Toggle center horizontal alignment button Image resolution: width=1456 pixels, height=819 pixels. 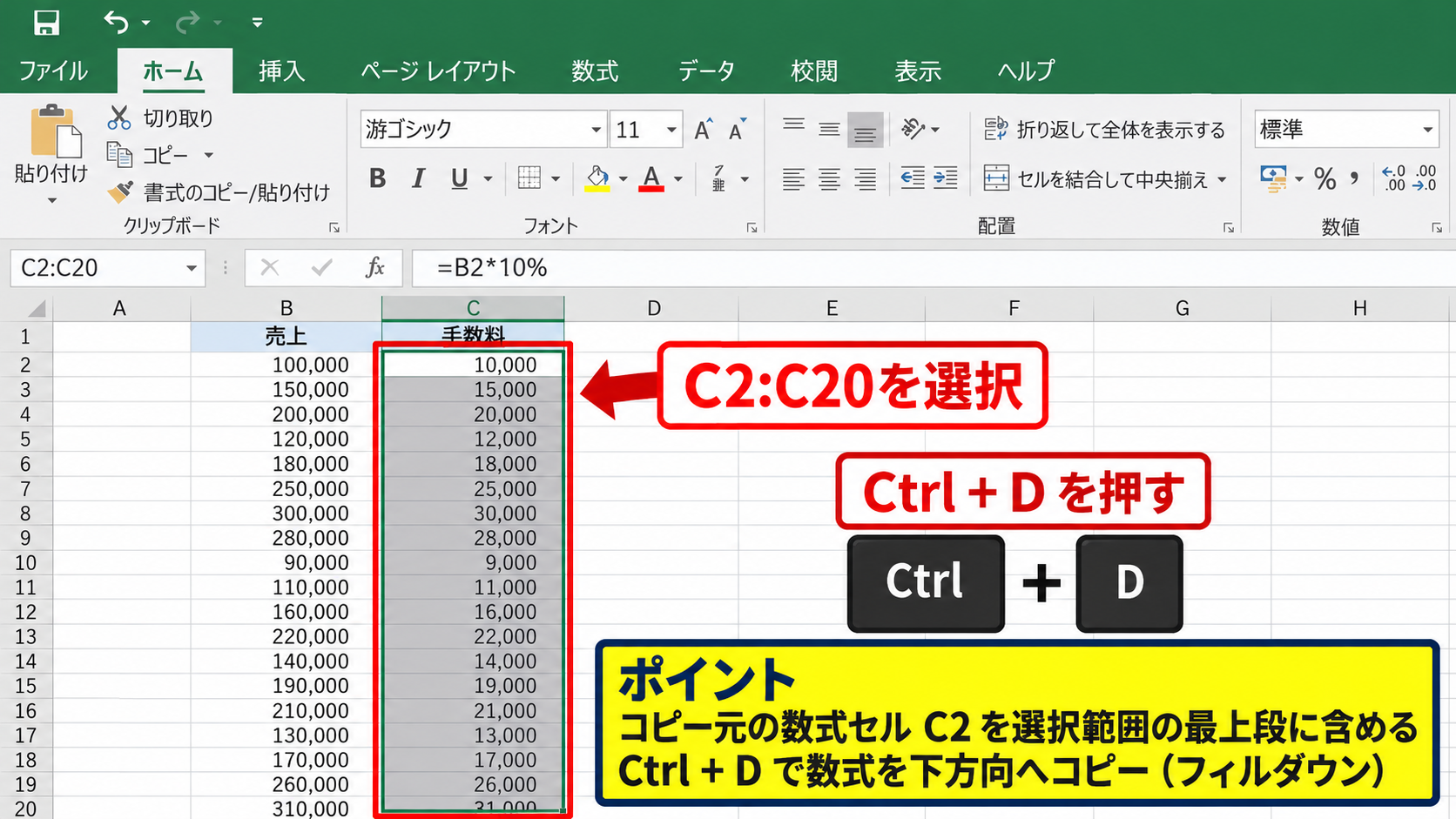pyautogui.click(x=829, y=179)
